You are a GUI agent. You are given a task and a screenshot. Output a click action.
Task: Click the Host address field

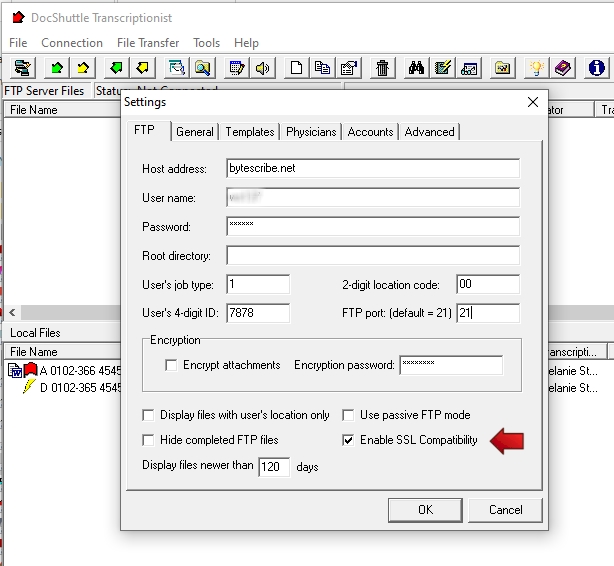coord(373,168)
